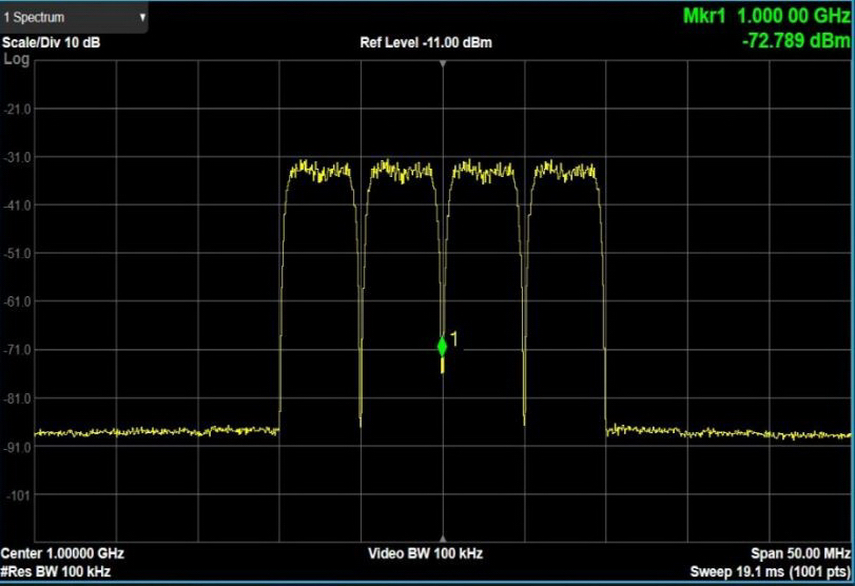Select the 1 Spectrum window title
This screenshot has width=855, height=586.
click(x=34, y=18)
